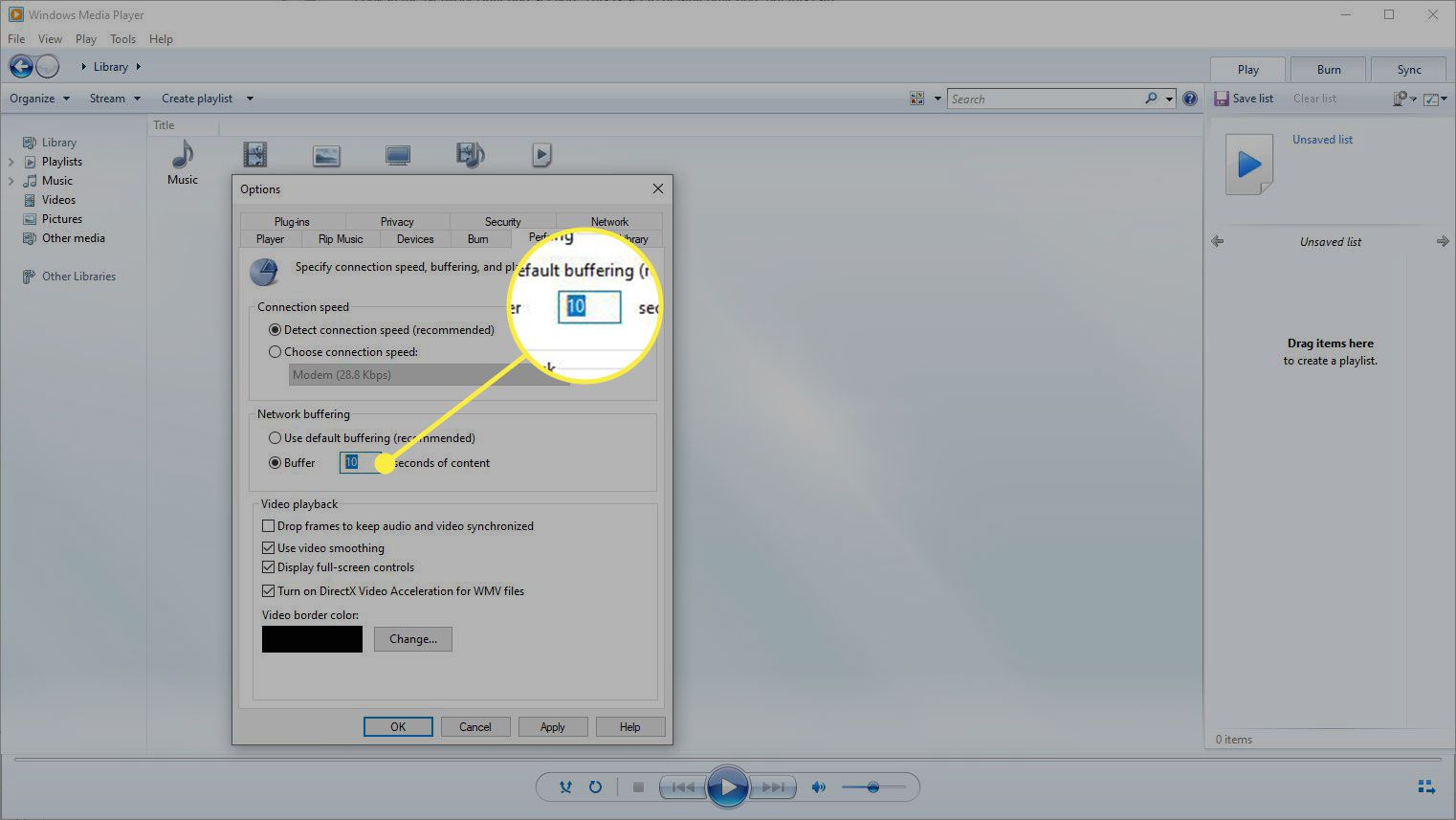Click the previous list left arrow
This screenshot has height=820, width=1456.
1217,241
